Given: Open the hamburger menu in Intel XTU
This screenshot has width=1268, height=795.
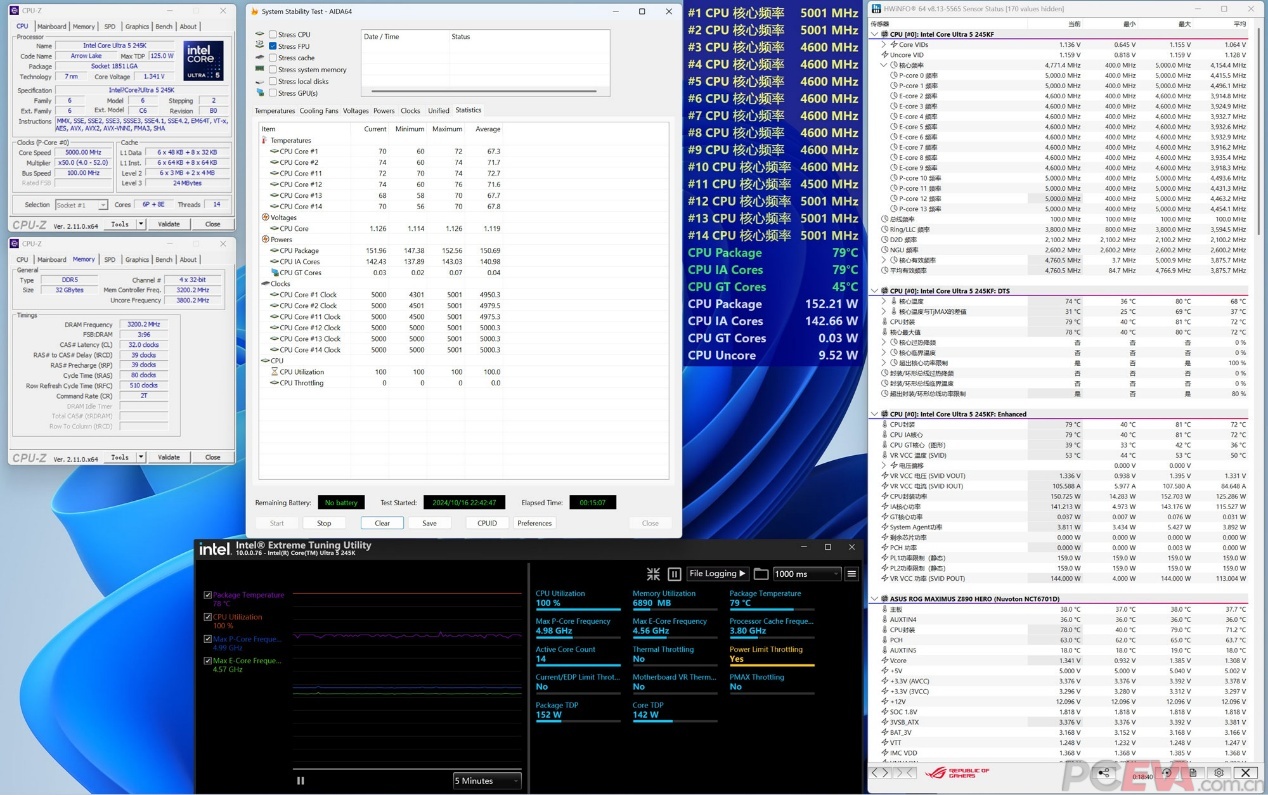Looking at the screenshot, I should point(852,574).
